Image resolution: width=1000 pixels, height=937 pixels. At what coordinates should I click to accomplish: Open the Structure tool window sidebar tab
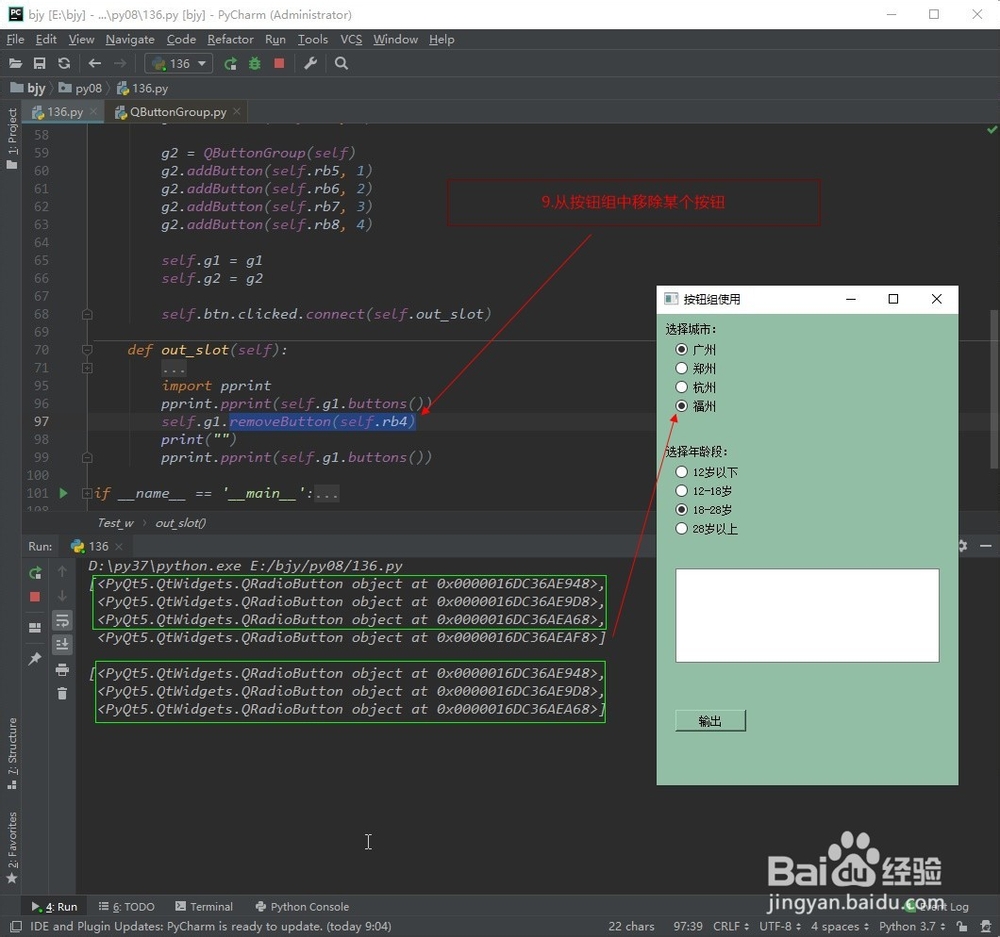click(x=11, y=753)
